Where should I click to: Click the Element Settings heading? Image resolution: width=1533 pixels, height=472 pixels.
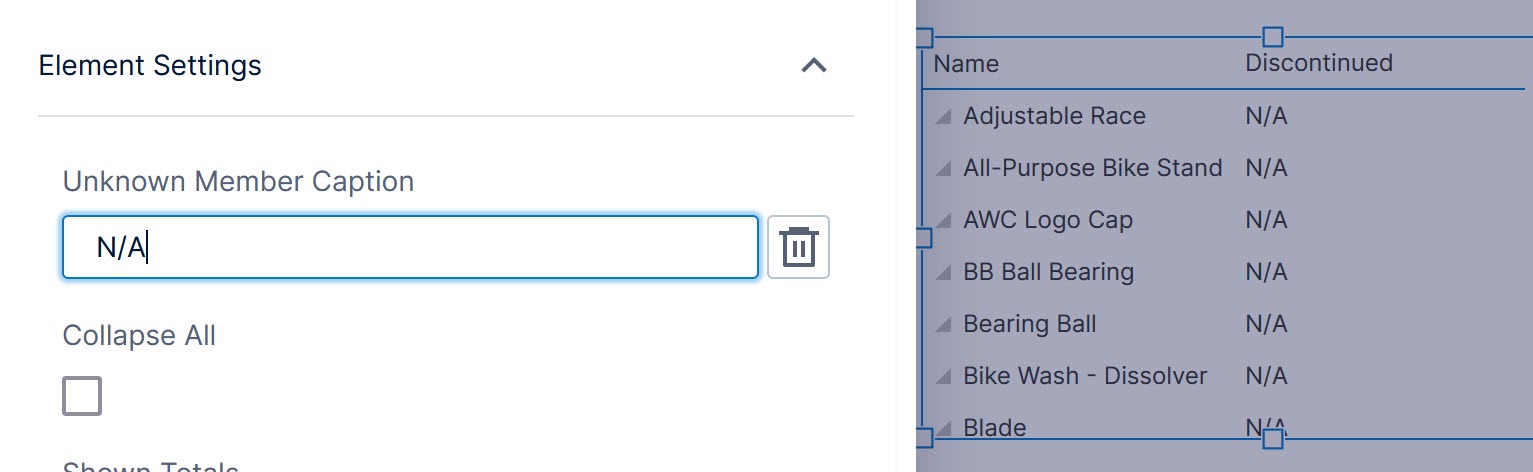[150, 66]
